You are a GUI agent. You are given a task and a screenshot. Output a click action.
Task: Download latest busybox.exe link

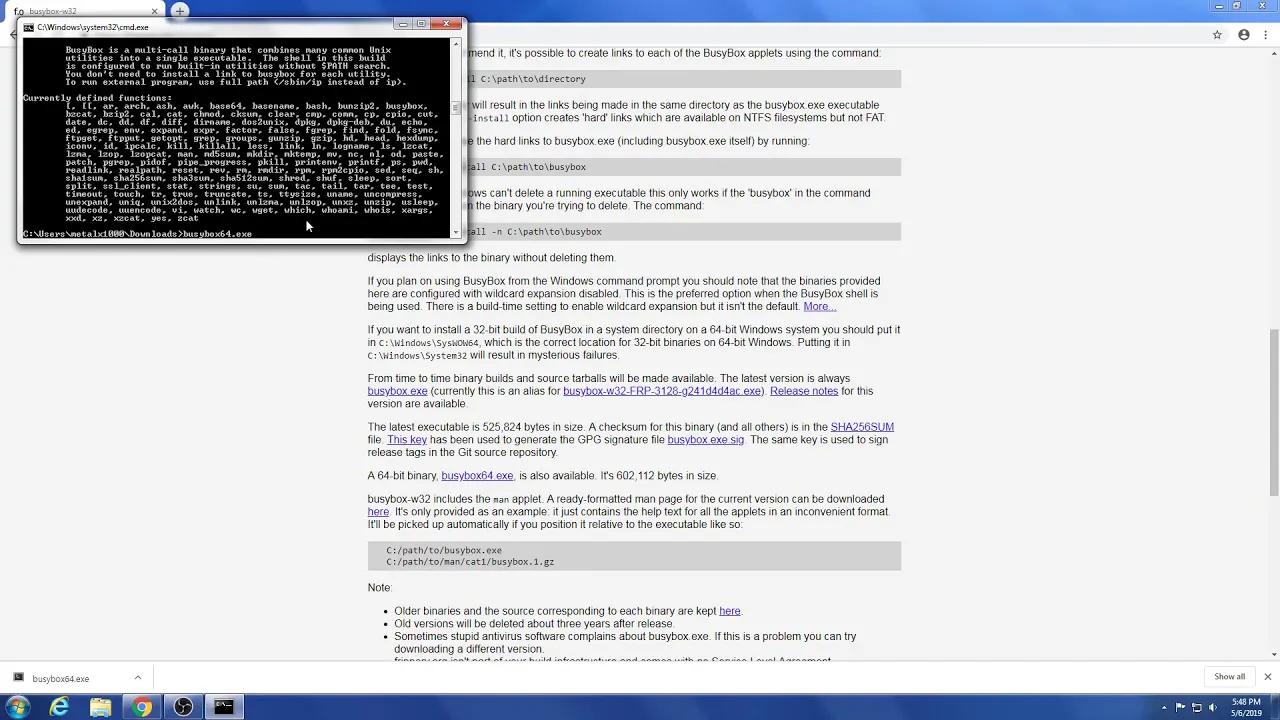point(397,391)
